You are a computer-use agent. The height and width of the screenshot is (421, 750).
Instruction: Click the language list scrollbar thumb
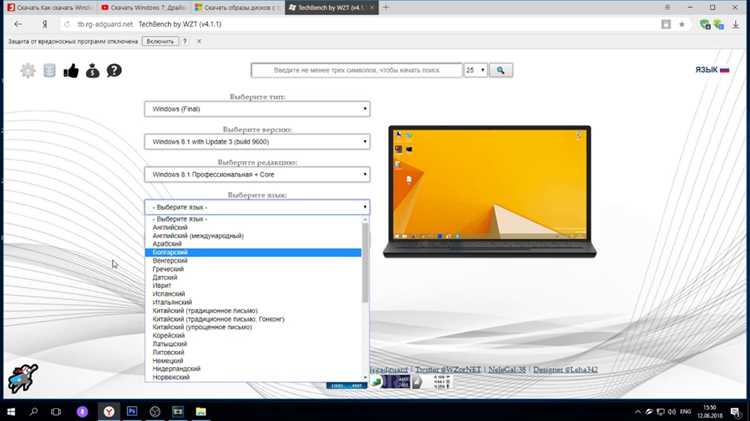pyautogui.click(x=365, y=263)
